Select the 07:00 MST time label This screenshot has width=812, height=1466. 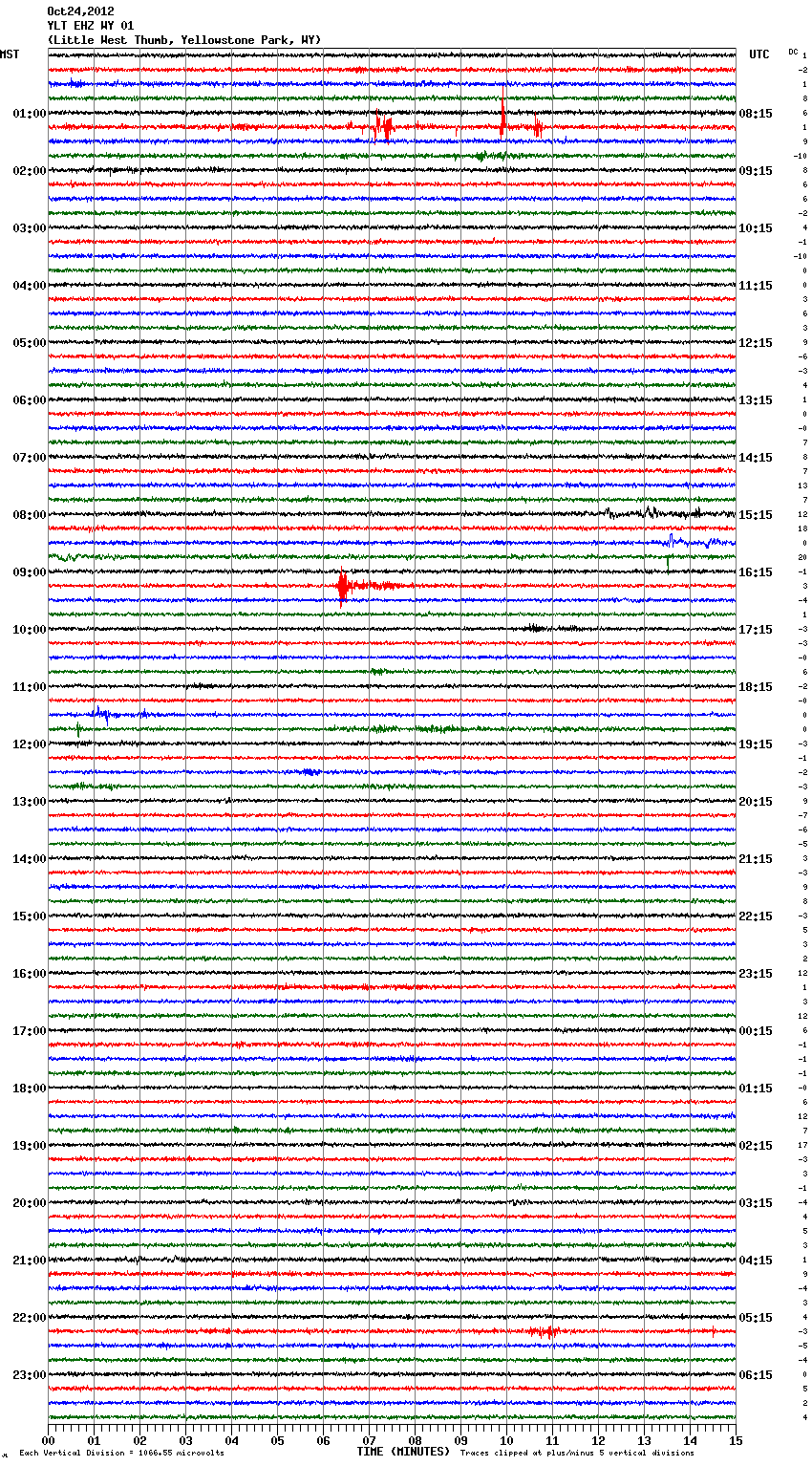[x=29, y=458]
